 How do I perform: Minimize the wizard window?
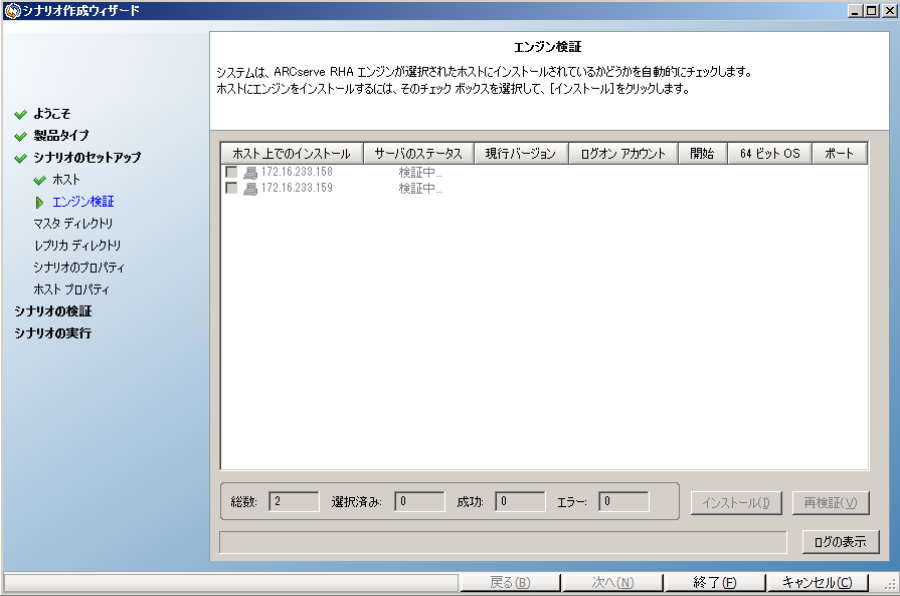(x=855, y=10)
